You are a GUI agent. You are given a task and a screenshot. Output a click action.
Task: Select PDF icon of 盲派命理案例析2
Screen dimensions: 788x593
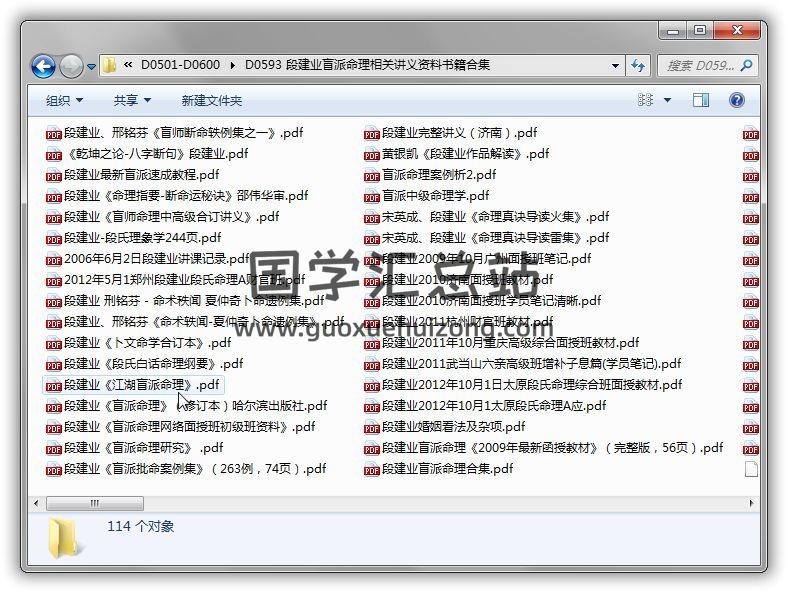(x=371, y=176)
